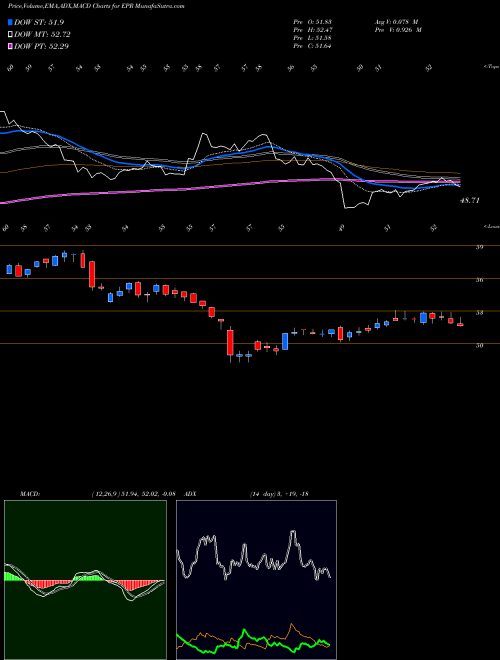Click the 'Pre O: 51.83' open value
Screen dimensions: 500x660
[312, 21]
